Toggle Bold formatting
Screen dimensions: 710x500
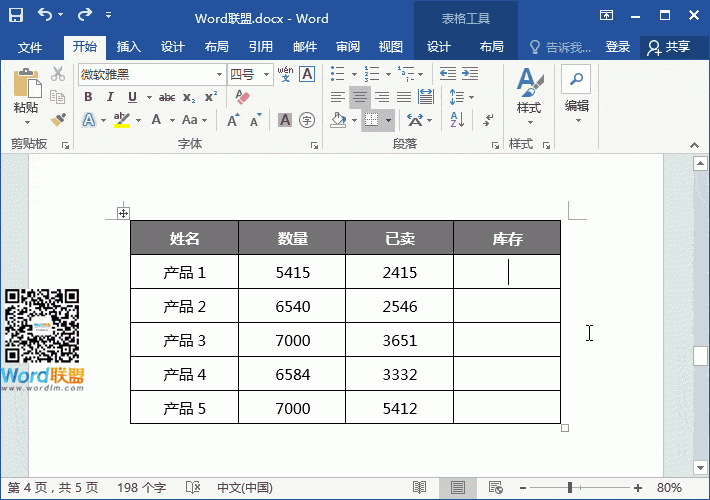click(x=88, y=97)
